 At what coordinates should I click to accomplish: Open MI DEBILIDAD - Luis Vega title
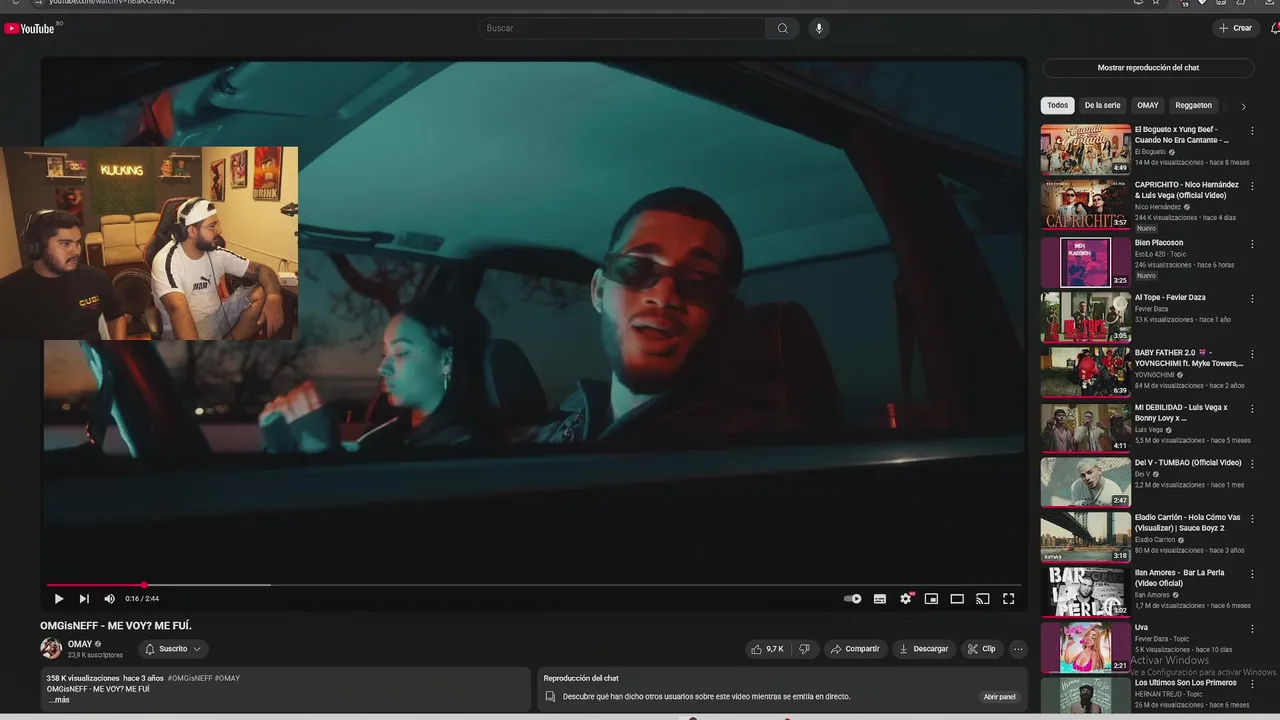tap(1181, 412)
